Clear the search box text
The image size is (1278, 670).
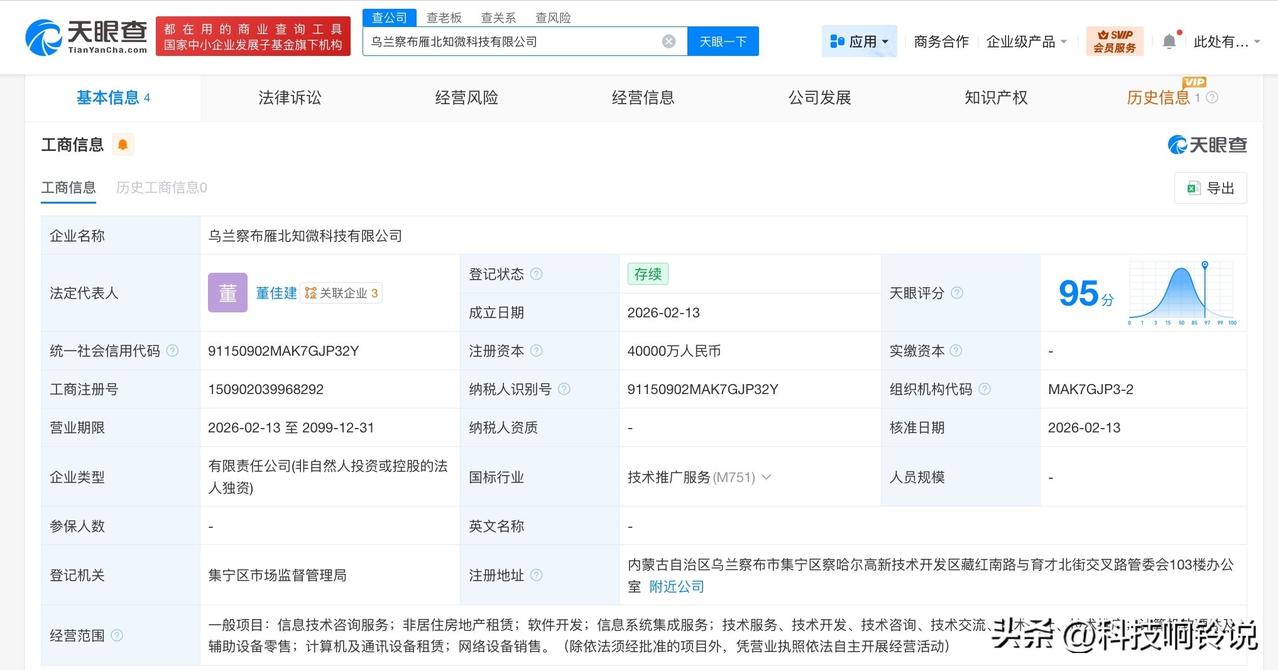pos(669,41)
